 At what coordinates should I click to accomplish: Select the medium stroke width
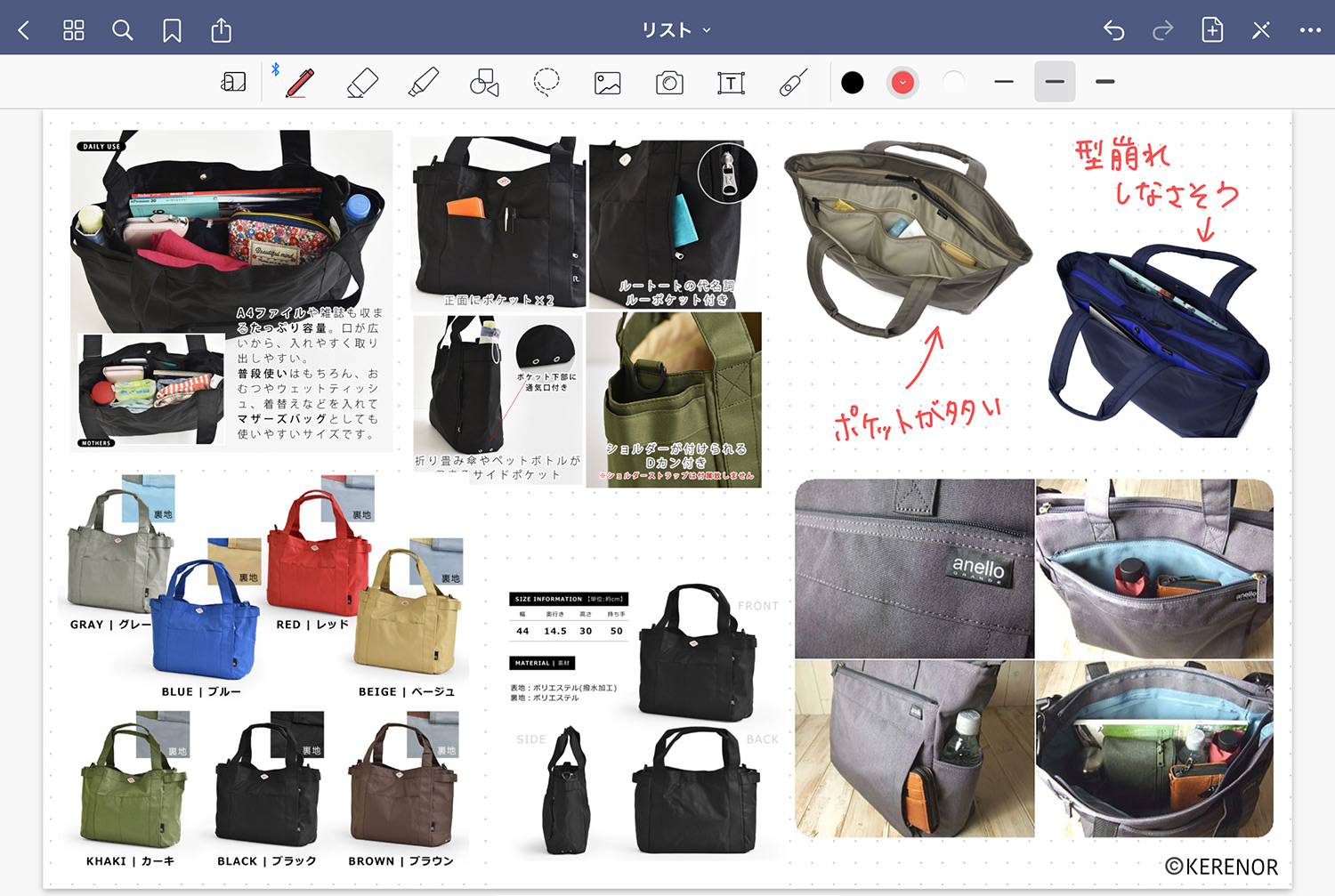tap(1055, 82)
